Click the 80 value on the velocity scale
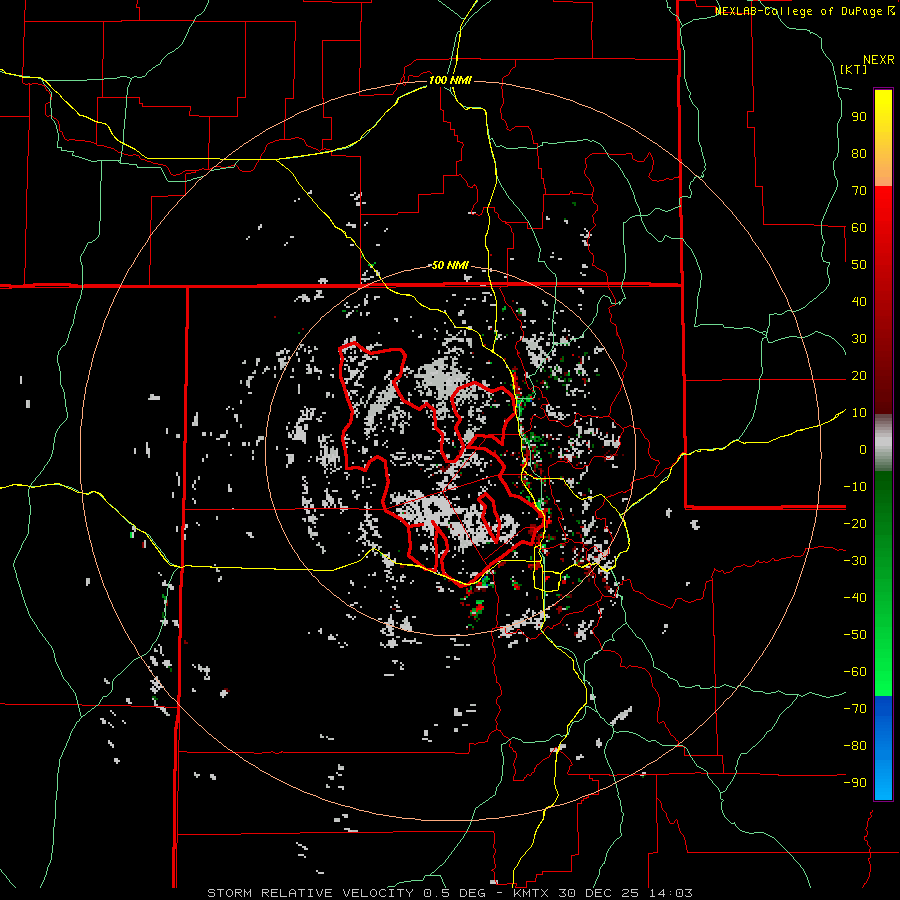The height and width of the screenshot is (900, 900). point(859,154)
